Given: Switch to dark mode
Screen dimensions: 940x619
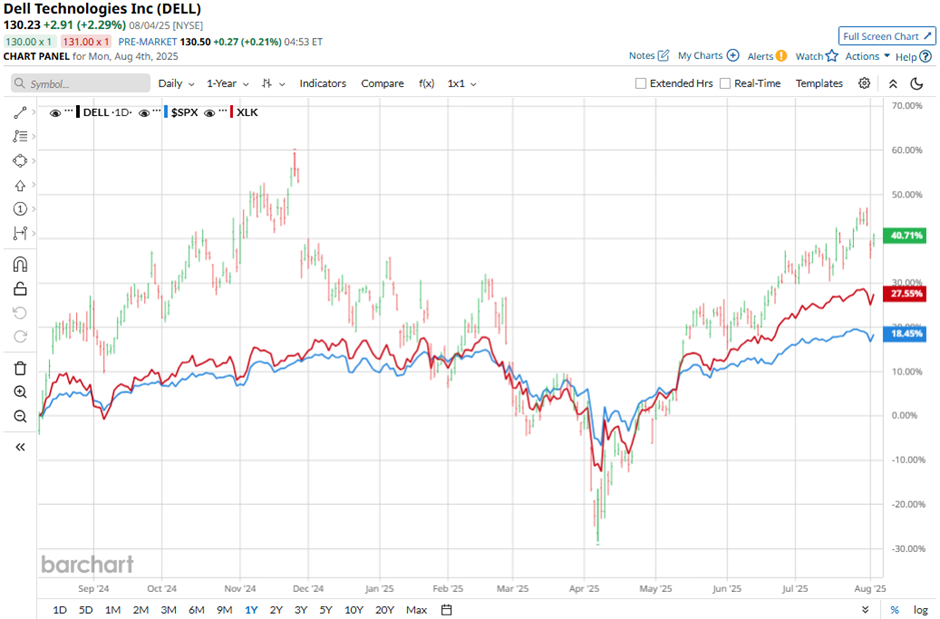Looking at the screenshot, I should click(917, 84).
